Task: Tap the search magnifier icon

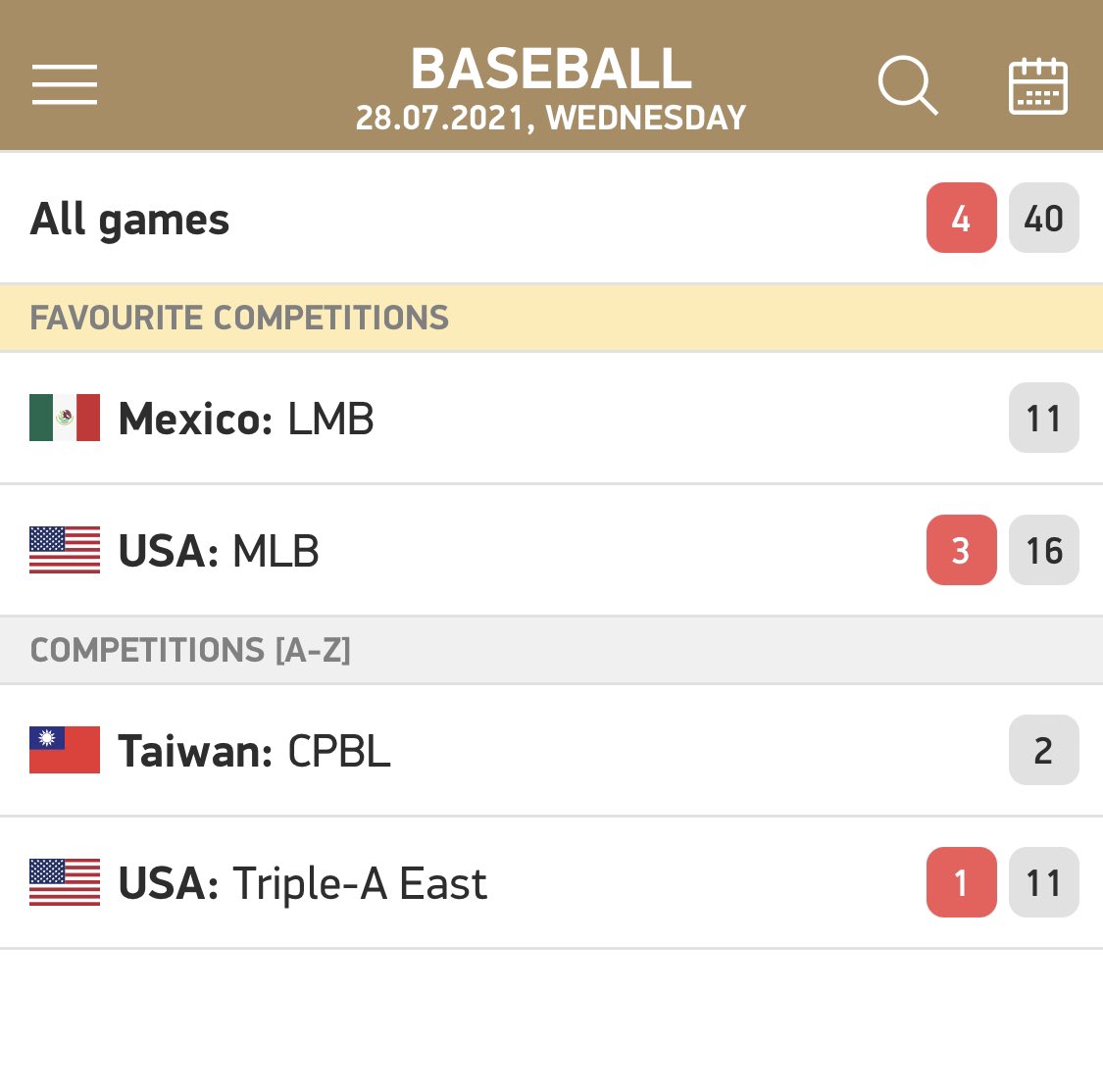Action: (x=907, y=85)
